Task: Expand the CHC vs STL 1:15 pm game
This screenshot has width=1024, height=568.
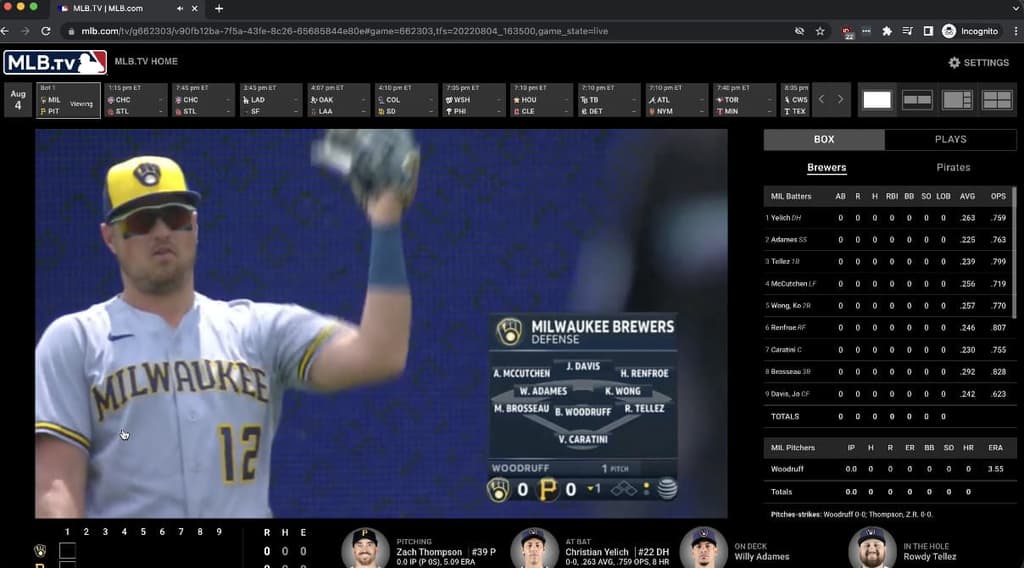Action: [x=136, y=100]
